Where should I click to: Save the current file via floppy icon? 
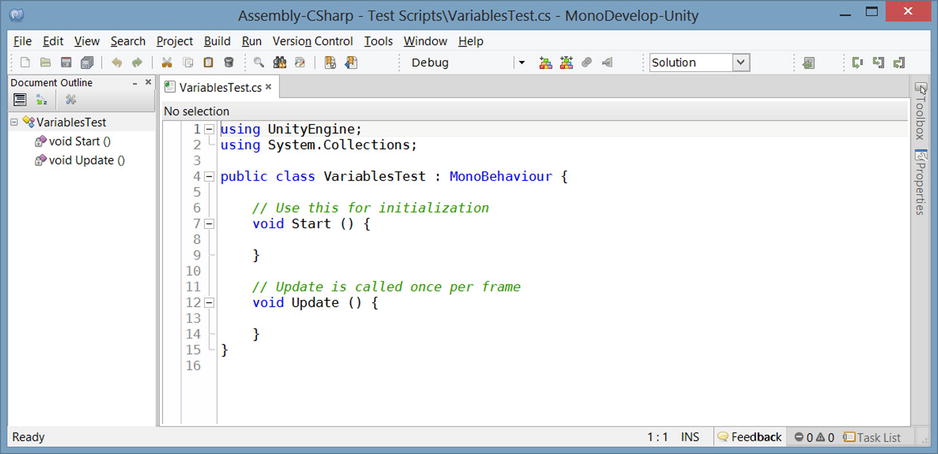pos(66,62)
